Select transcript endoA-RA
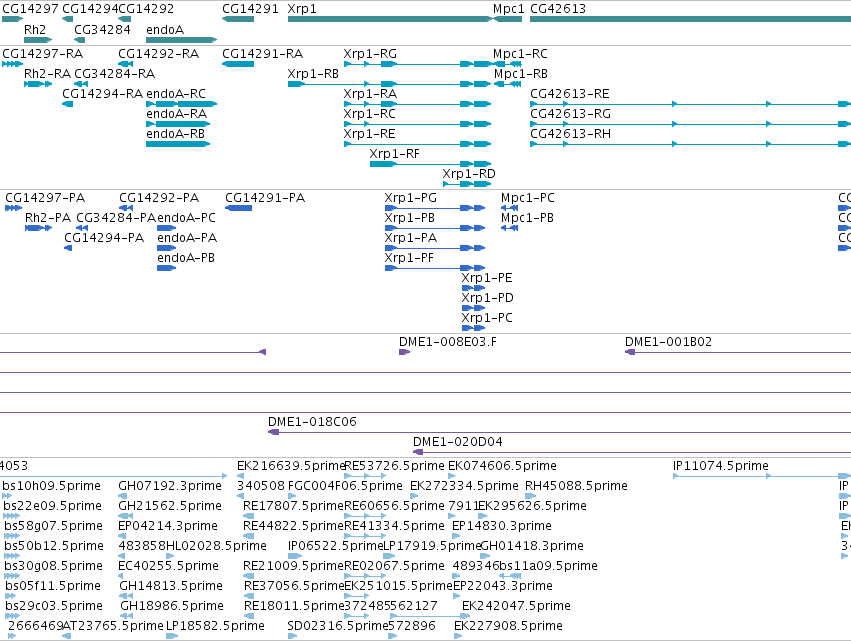851x641 pixels. tap(176, 114)
